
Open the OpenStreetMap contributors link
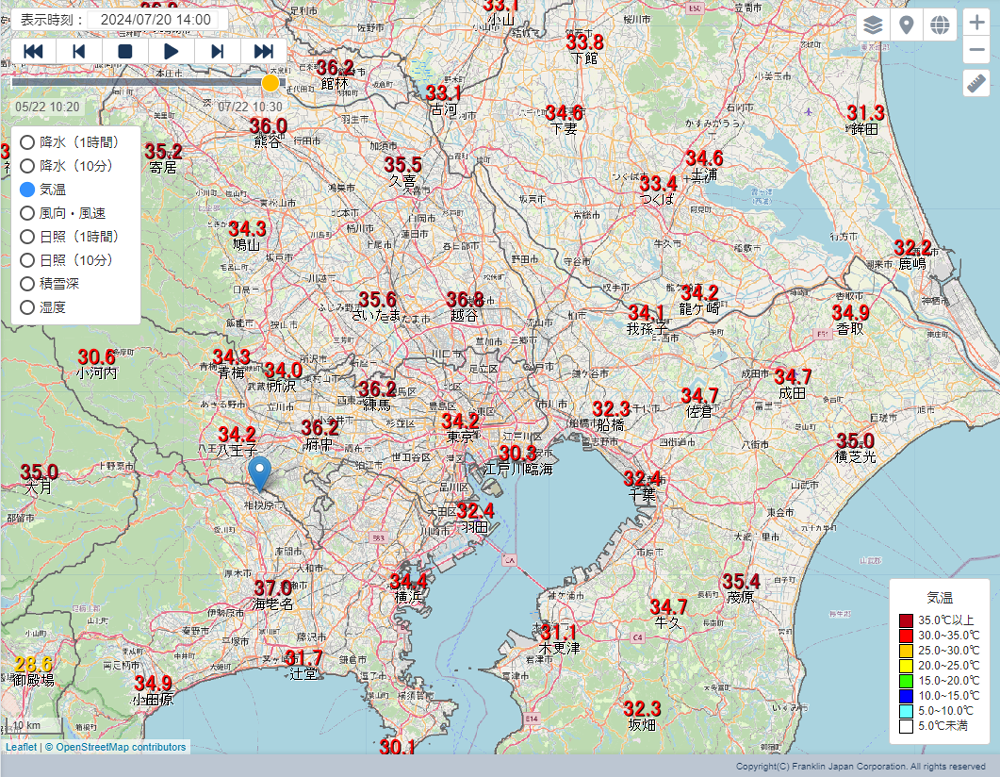click(x=120, y=747)
